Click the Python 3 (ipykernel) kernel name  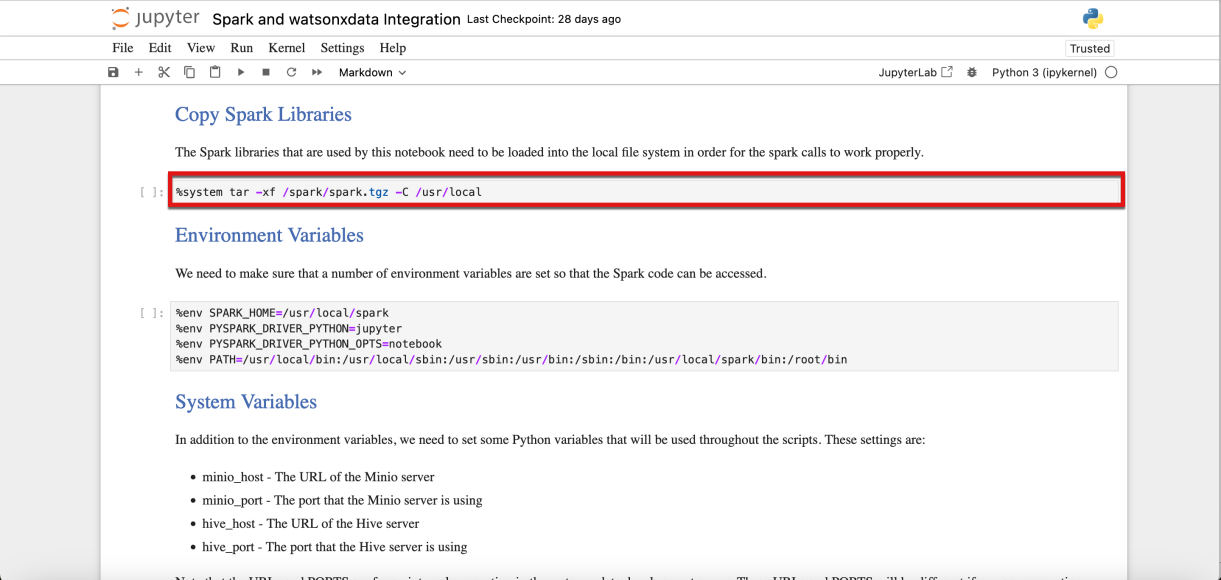[x=1044, y=72]
